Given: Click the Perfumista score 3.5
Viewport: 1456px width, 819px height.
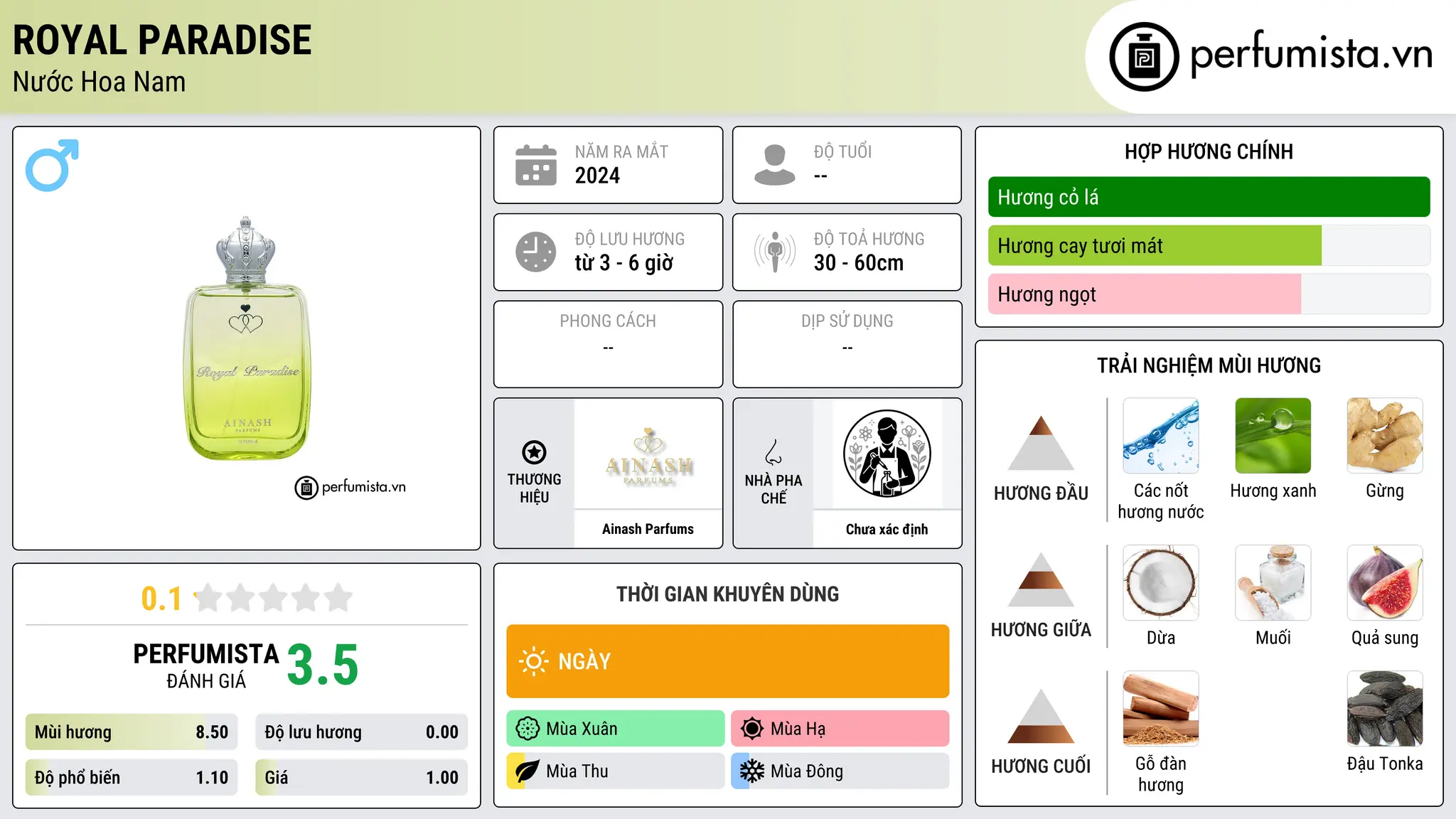Looking at the screenshot, I should click(x=323, y=665).
